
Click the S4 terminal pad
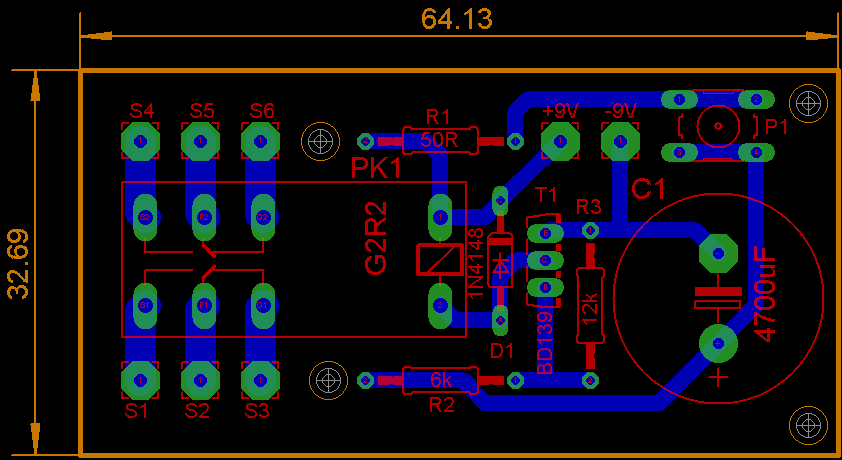pyautogui.click(x=140, y=141)
